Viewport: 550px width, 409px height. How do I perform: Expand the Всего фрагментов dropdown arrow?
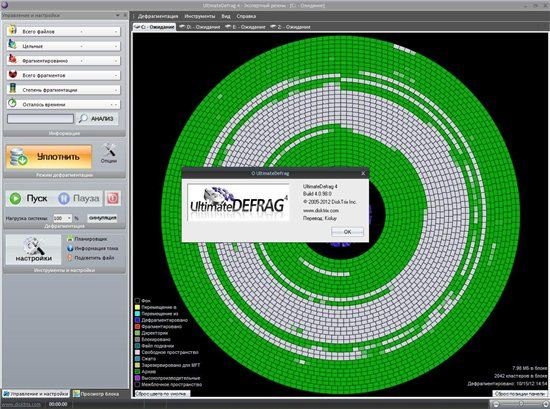(116, 75)
